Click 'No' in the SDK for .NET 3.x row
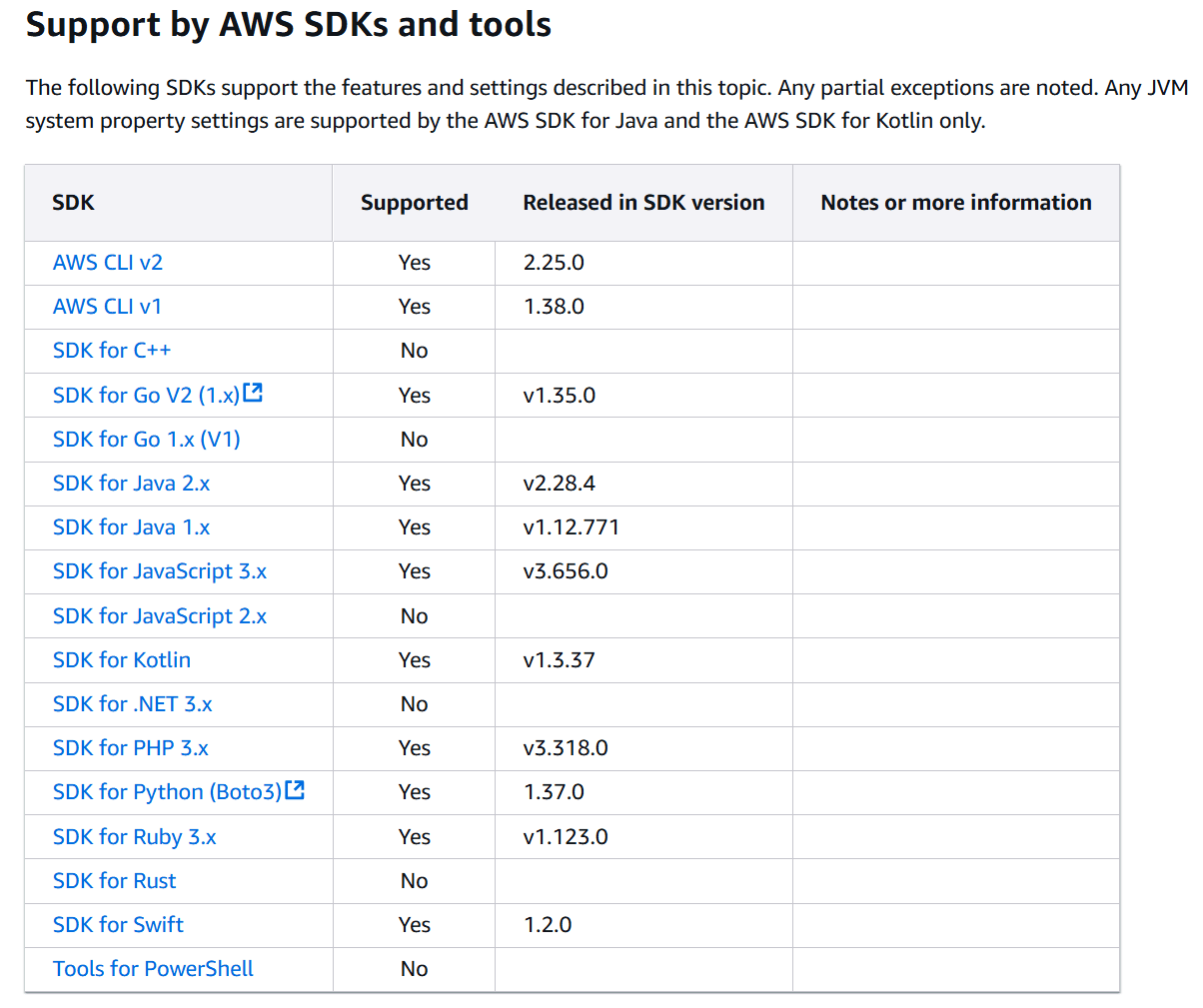The width and height of the screenshot is (1203, 1008). [414, 704]
